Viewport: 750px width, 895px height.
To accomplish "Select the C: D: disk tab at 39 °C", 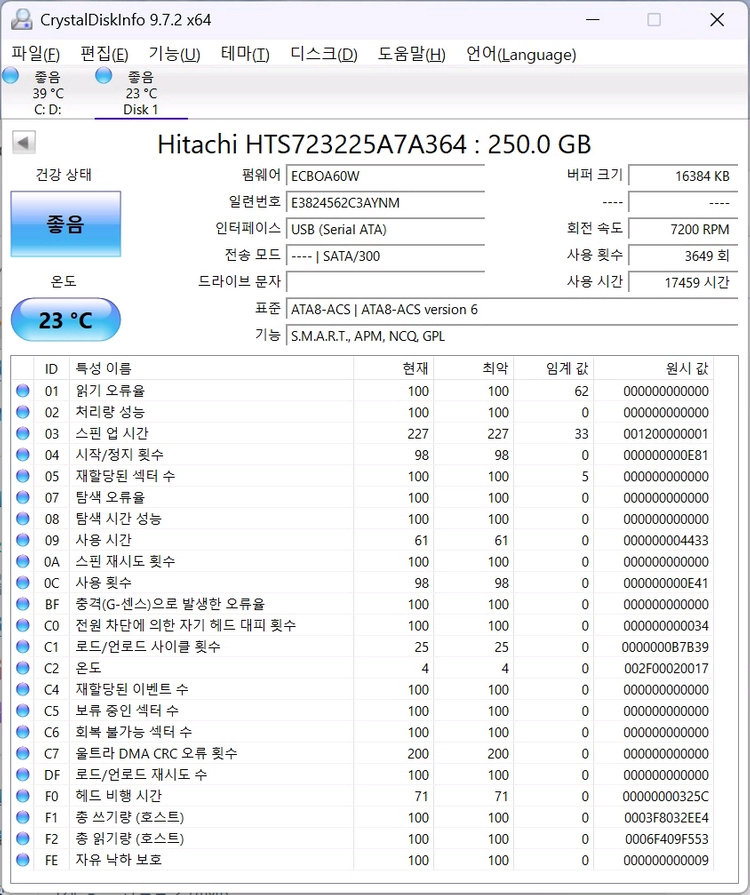I will point(47,92).
